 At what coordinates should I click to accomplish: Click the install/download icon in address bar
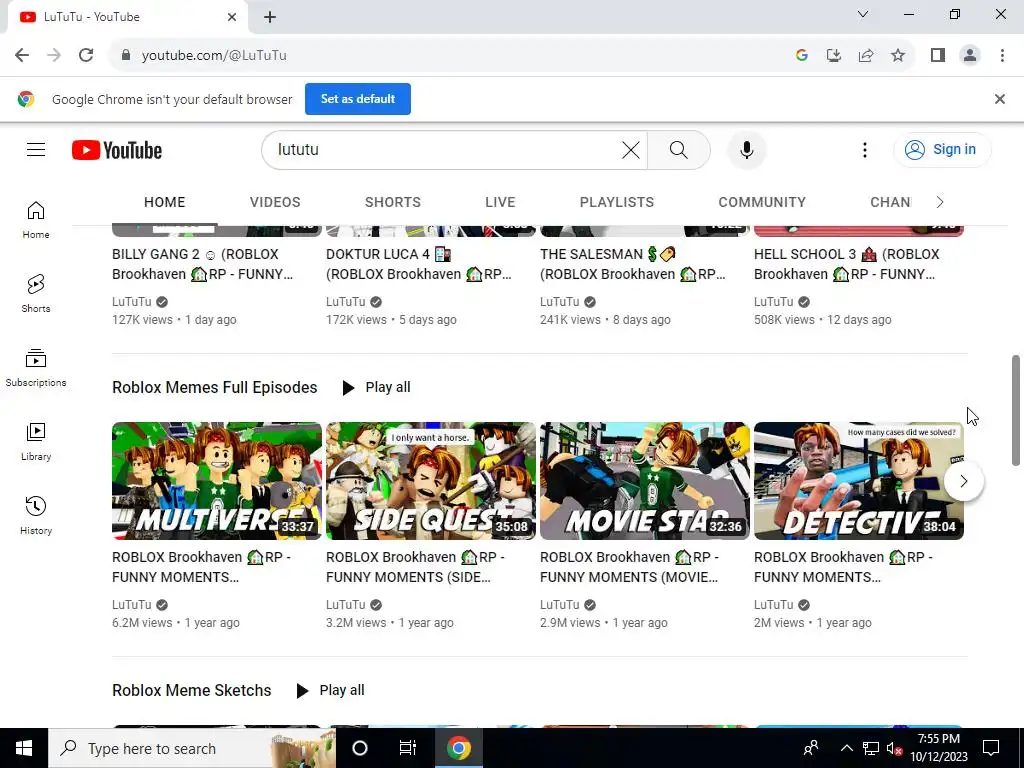click(834, 55)
